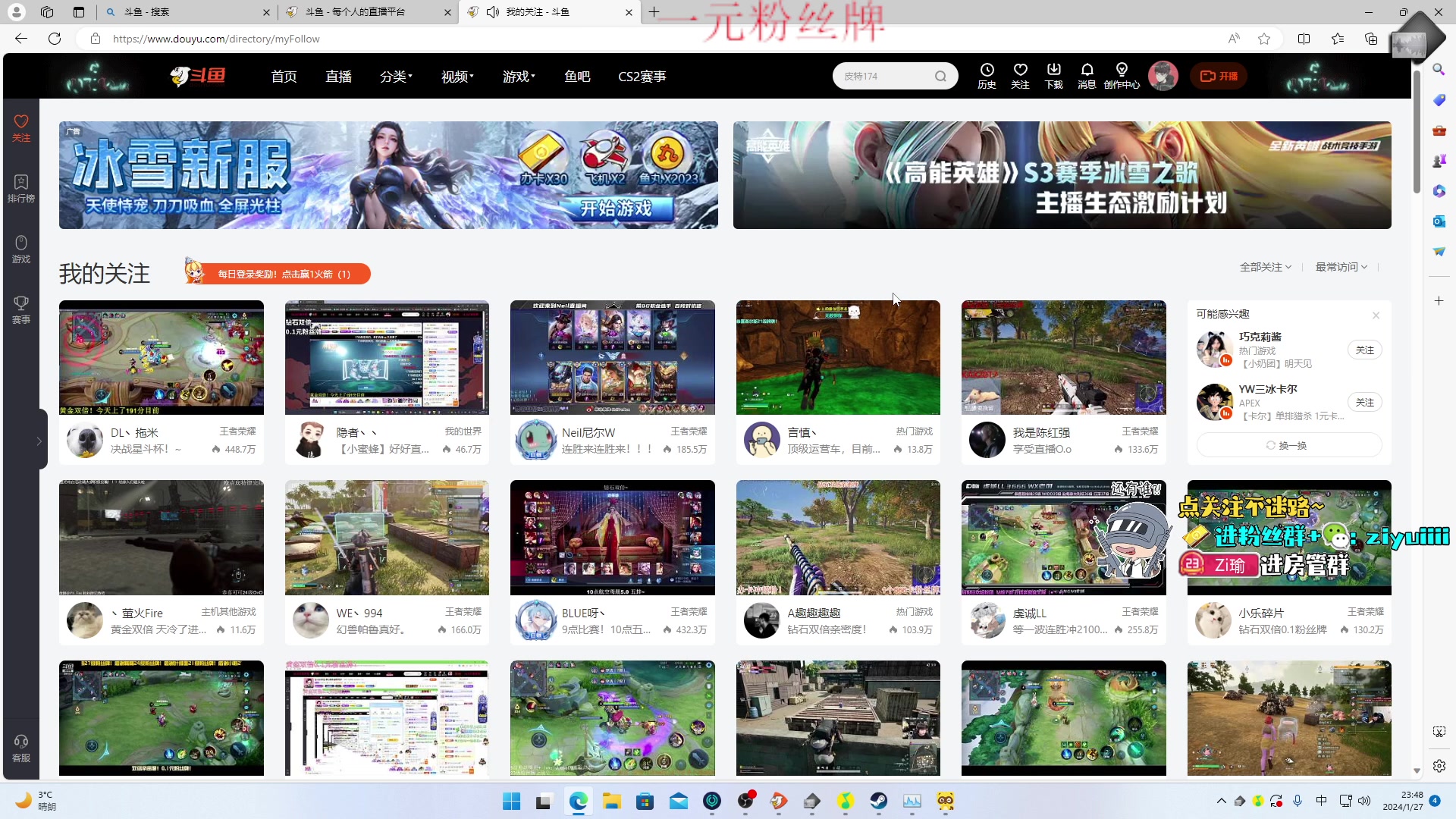Viewport: 1456px width, 819px height.
Task: Claim 每日登录奖励 rocket reward
Action: 278,274
